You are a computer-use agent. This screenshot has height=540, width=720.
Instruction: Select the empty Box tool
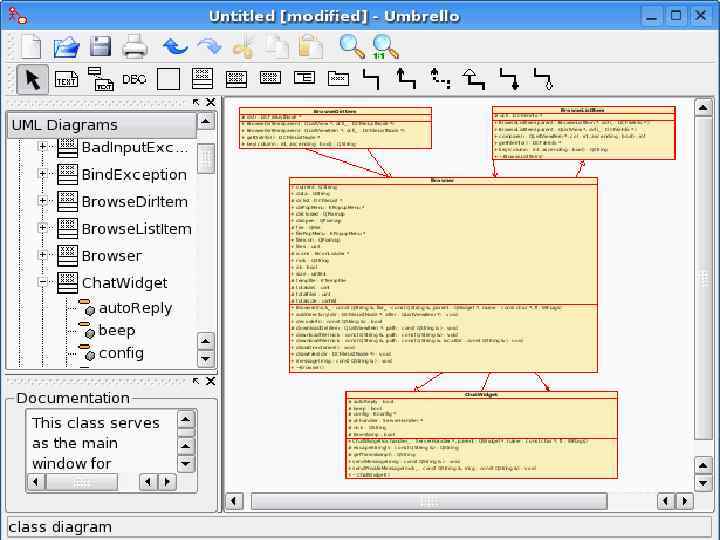[169, 79]
